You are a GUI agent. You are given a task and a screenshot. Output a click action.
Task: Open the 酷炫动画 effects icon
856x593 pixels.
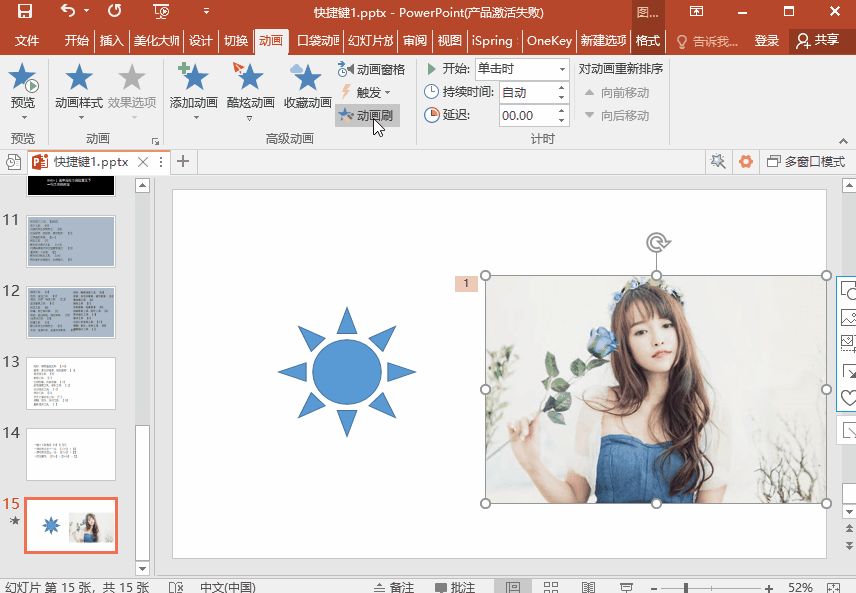(x=249, y=78)
